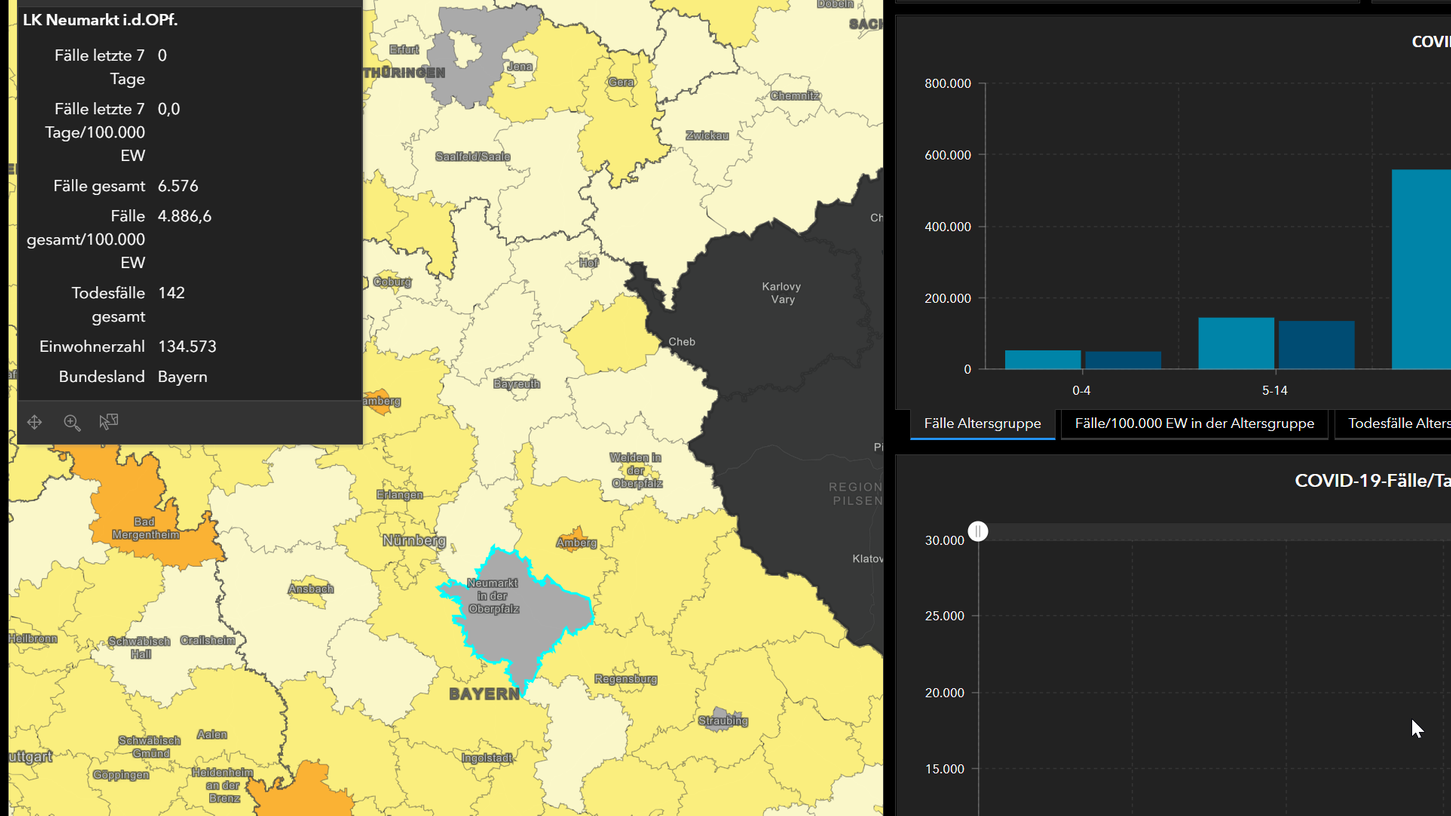This screenshot has width=1451, height=816.
Task: Click the Karlovy Vary region label
Action: click(781, 293)
